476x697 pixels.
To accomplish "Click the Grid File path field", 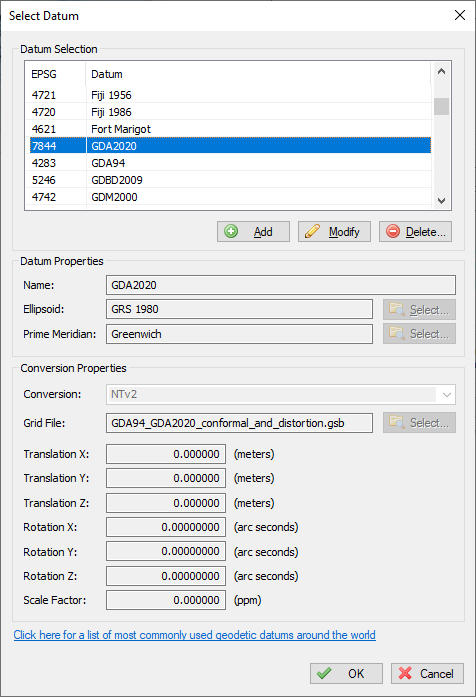I will [239, 423].
